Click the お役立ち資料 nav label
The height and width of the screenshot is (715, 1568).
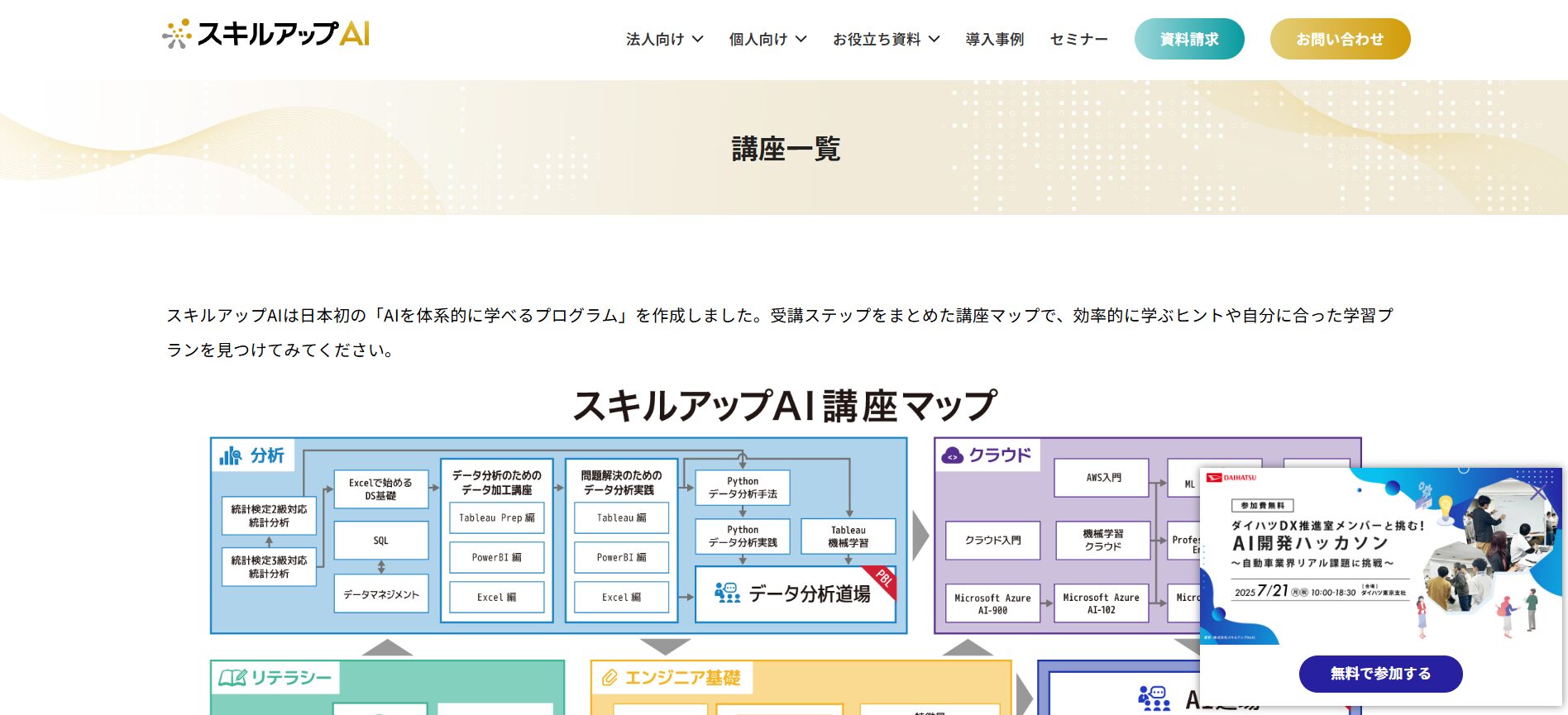877,39
